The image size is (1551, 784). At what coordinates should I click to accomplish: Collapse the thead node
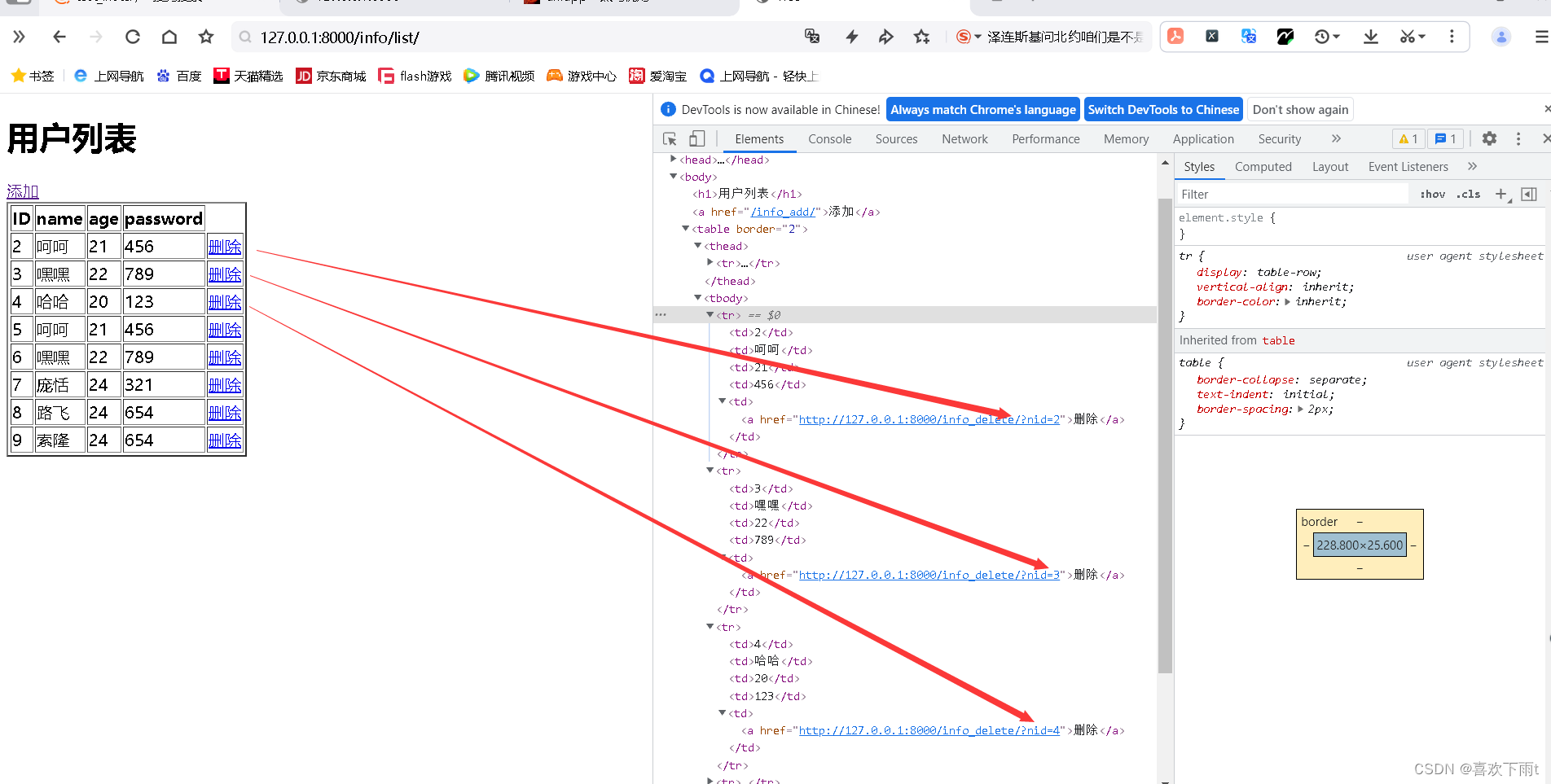(698, 245)
